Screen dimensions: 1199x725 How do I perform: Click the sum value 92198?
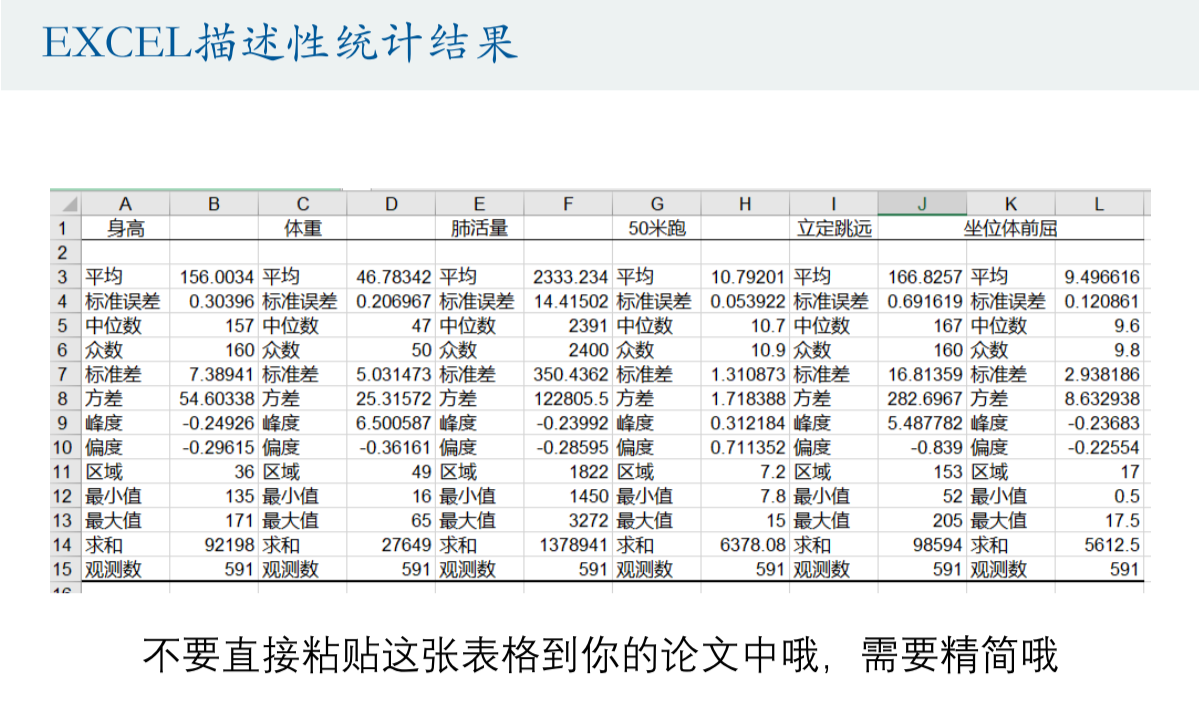(229, 545)
